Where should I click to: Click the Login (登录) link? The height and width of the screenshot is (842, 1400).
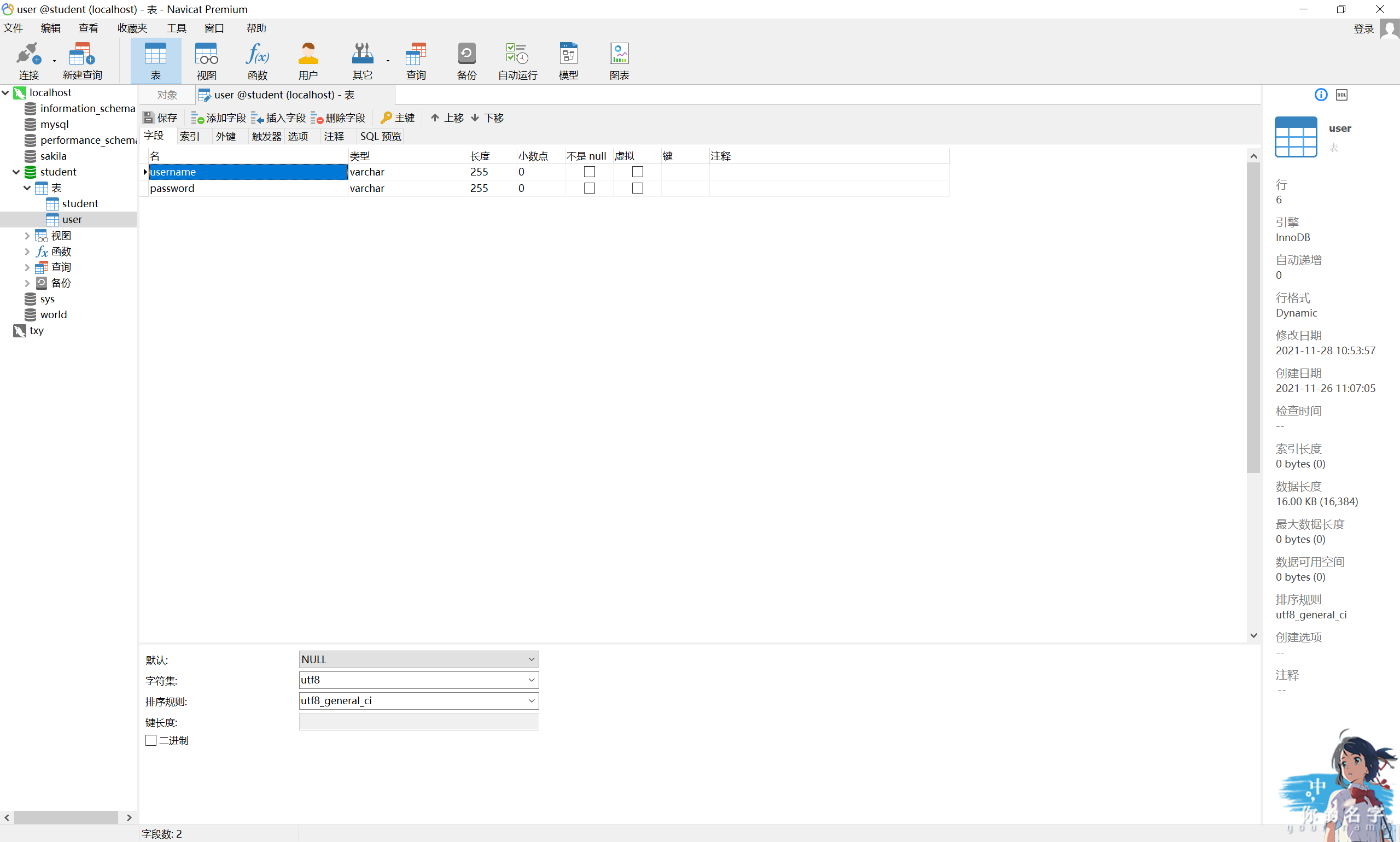click(1364, 29)
